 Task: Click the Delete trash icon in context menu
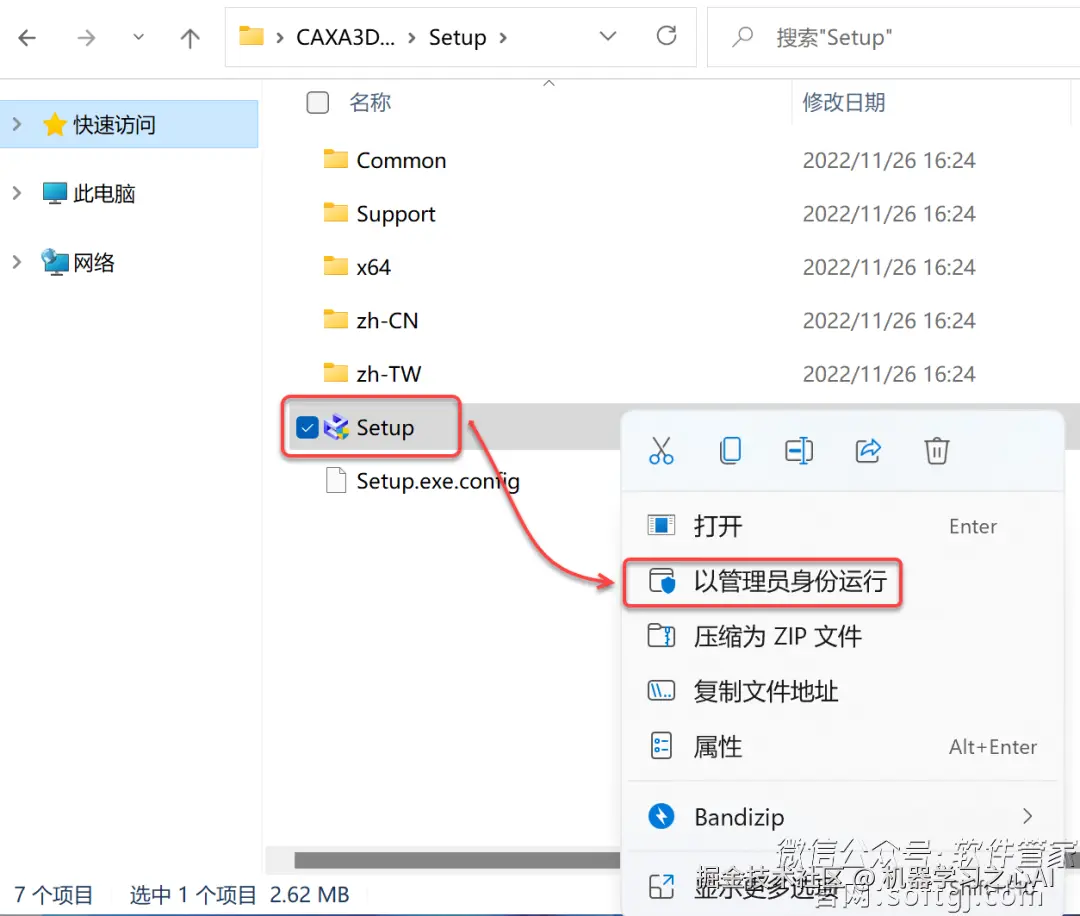(x=937, y=451)
